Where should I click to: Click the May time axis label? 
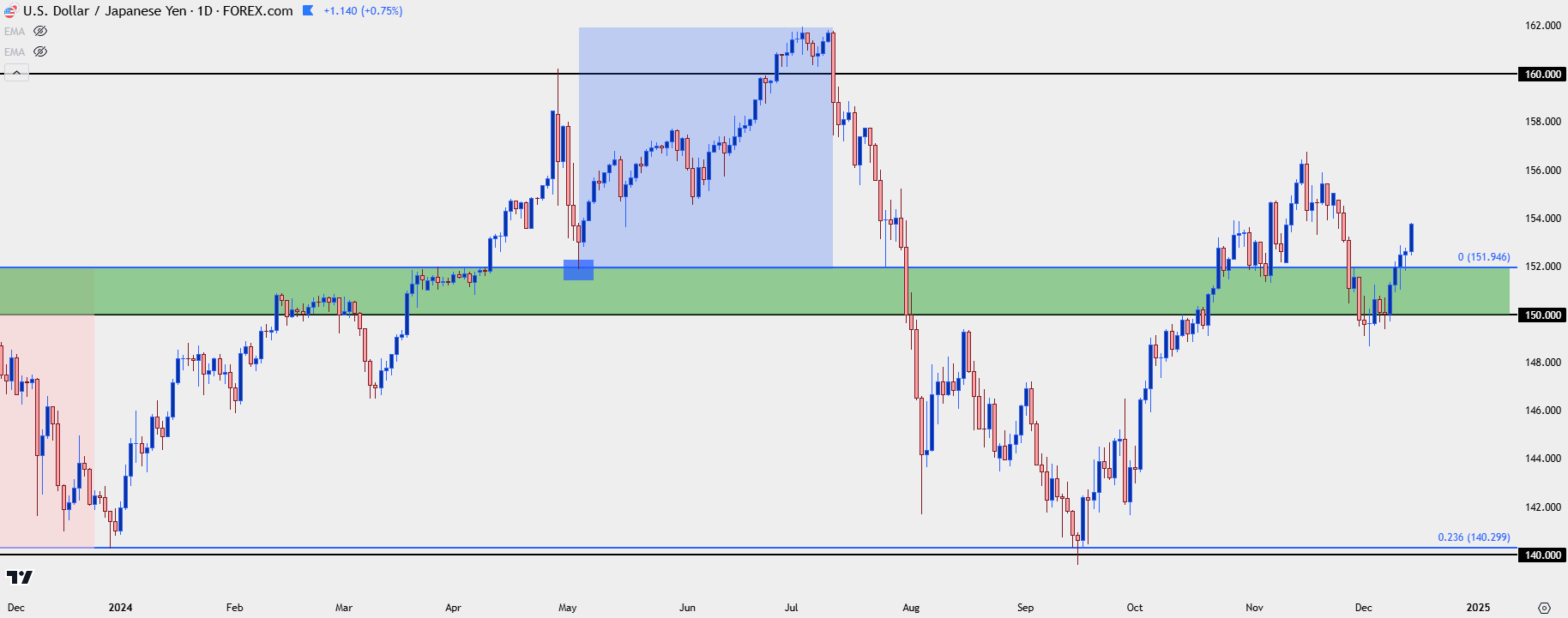pyautogui.click(x=568, y=608)
